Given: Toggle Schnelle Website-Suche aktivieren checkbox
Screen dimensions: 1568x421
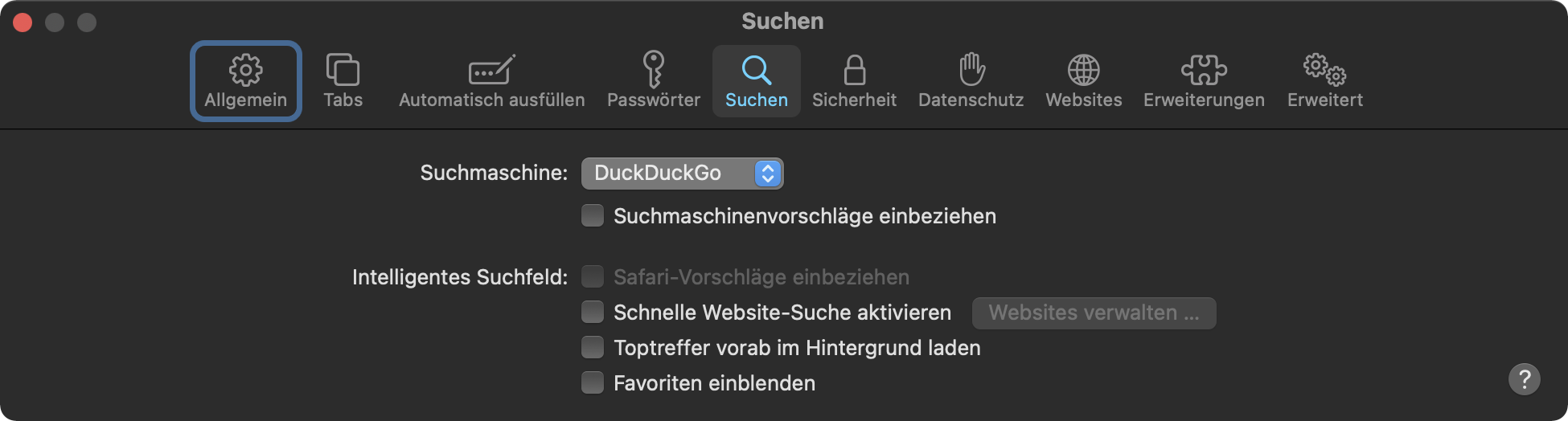Looking at the screenshot, I should [x=593, y=313].
